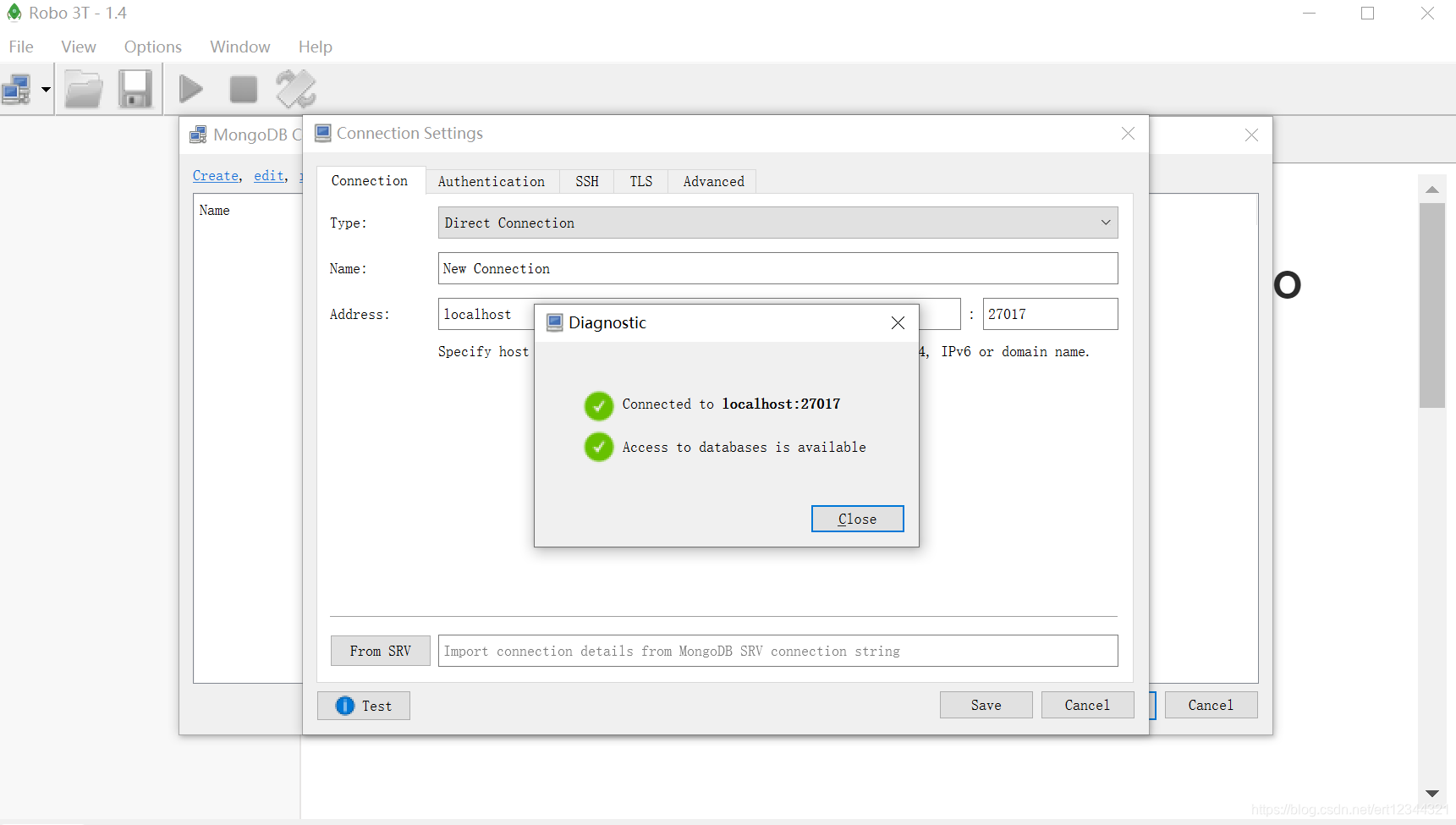Screen dimensions: 1456x825
Task: Open the Window menu
Action: tap(240, 47)
